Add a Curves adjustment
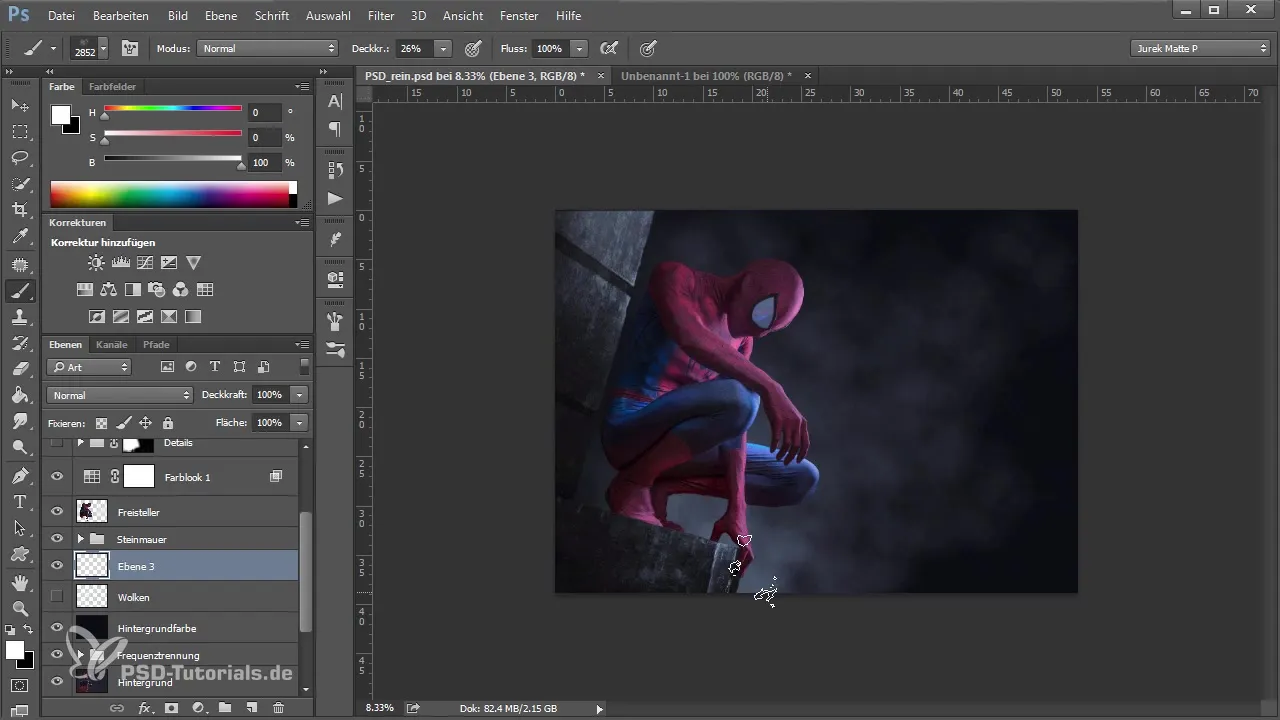Image resolution: width=1280 pixels, height=720 pixels. (x=145, y=263)
